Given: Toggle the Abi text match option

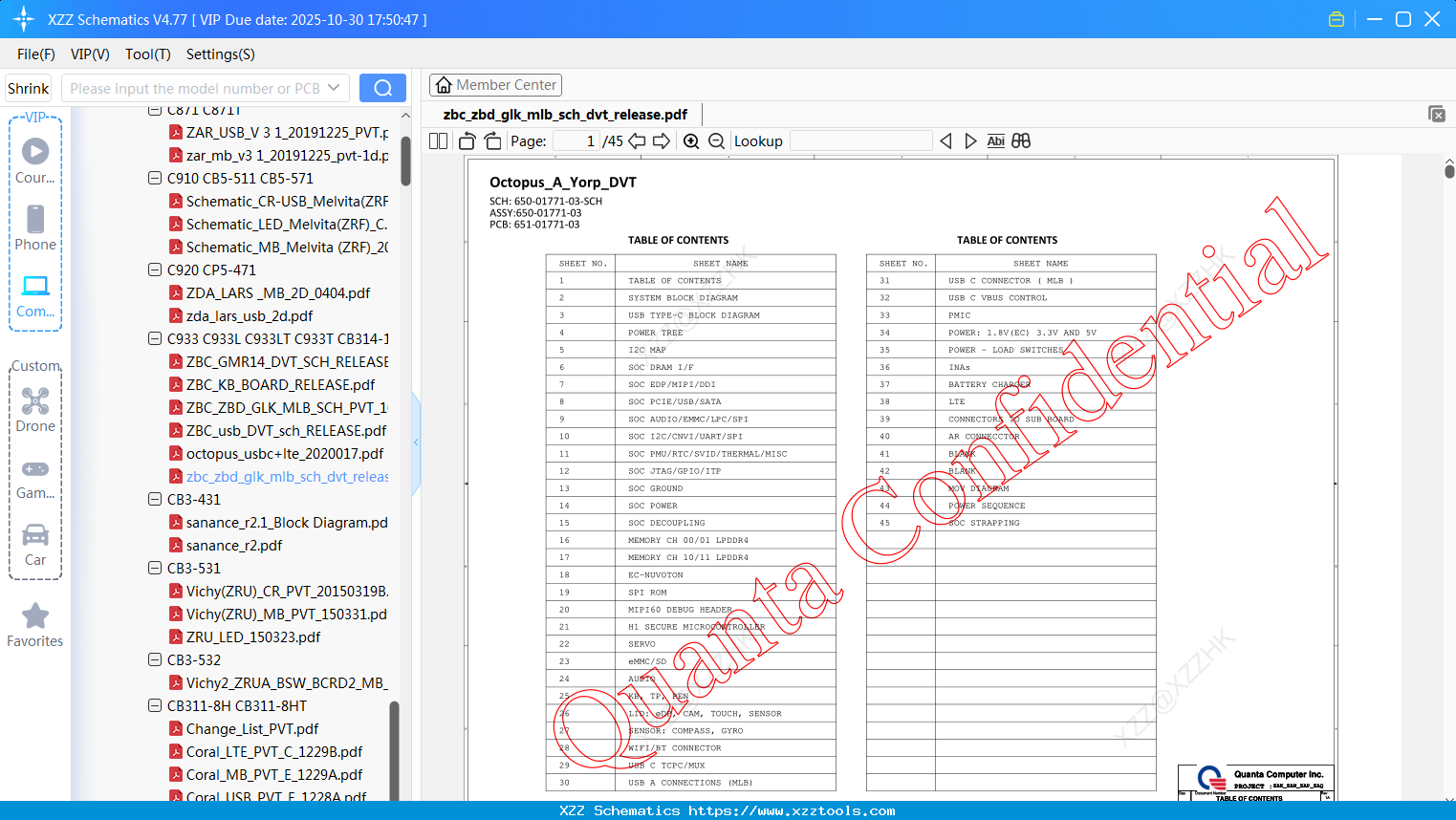Looking at the screenshot, I should click(x=995, y=141).
